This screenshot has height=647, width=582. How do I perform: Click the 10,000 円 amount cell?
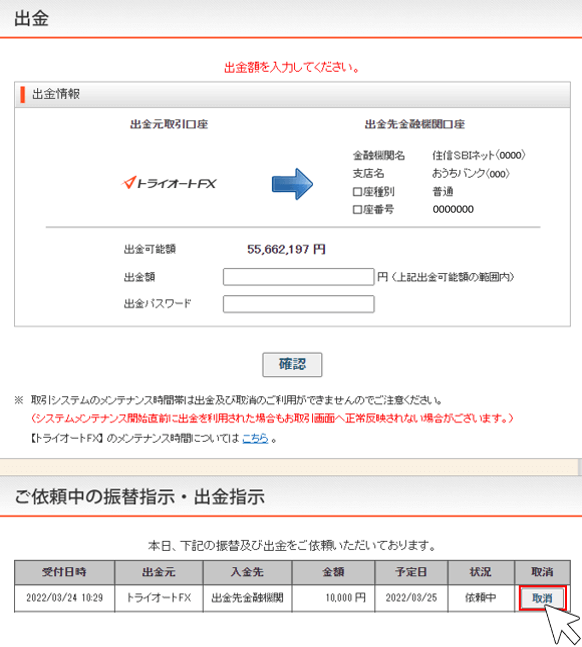click(x=333, y=598)
